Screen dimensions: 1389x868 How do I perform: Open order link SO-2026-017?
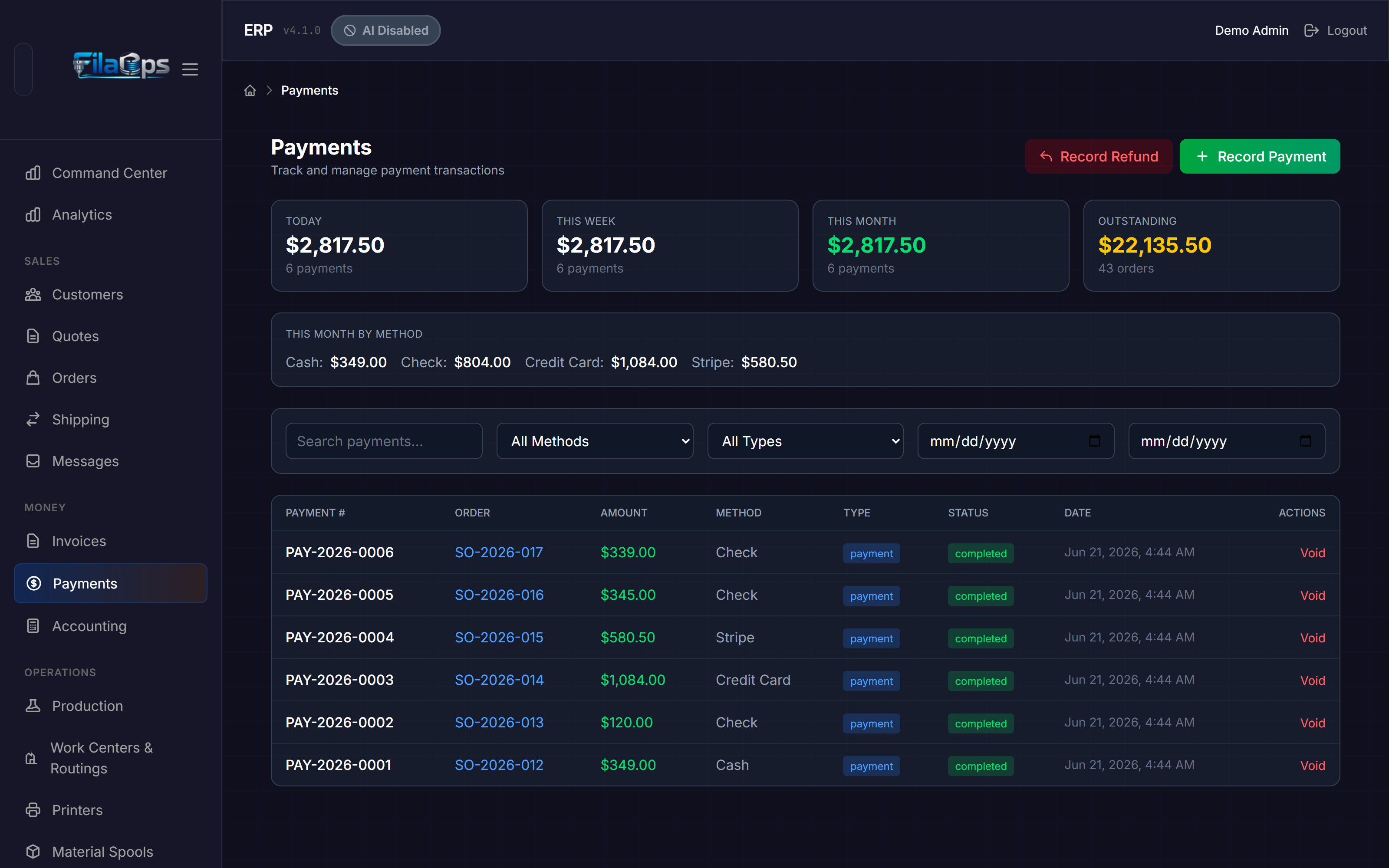(499, 552)
